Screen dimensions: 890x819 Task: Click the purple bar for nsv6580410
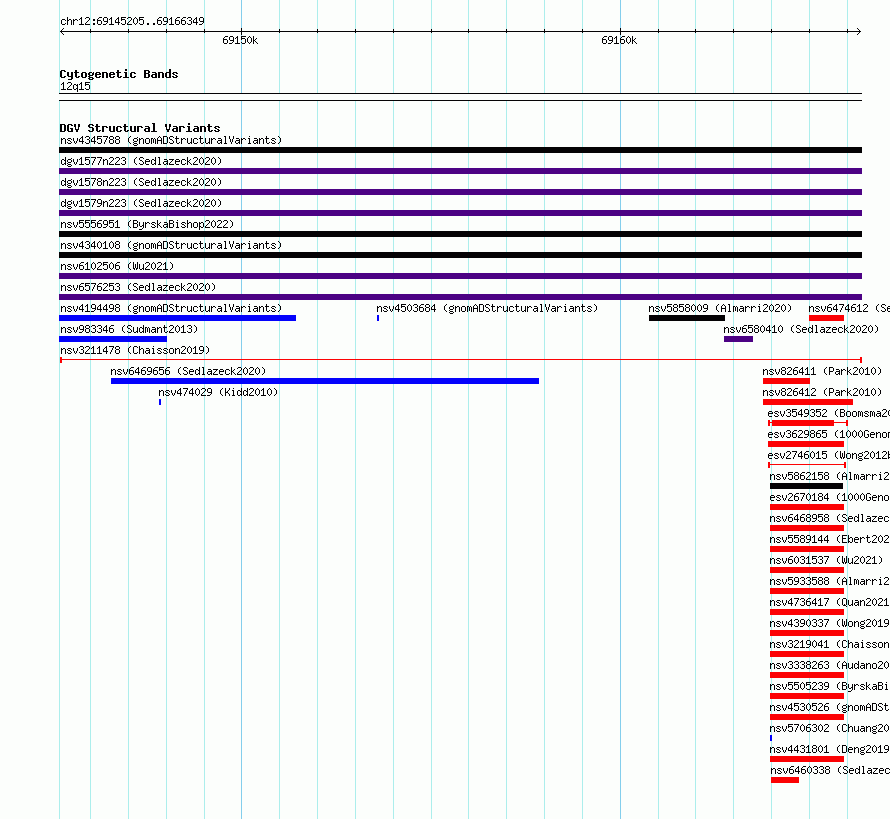738,339
